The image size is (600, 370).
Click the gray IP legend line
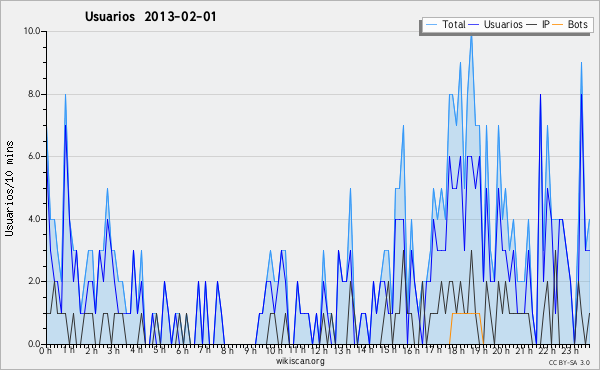[532, 25]
